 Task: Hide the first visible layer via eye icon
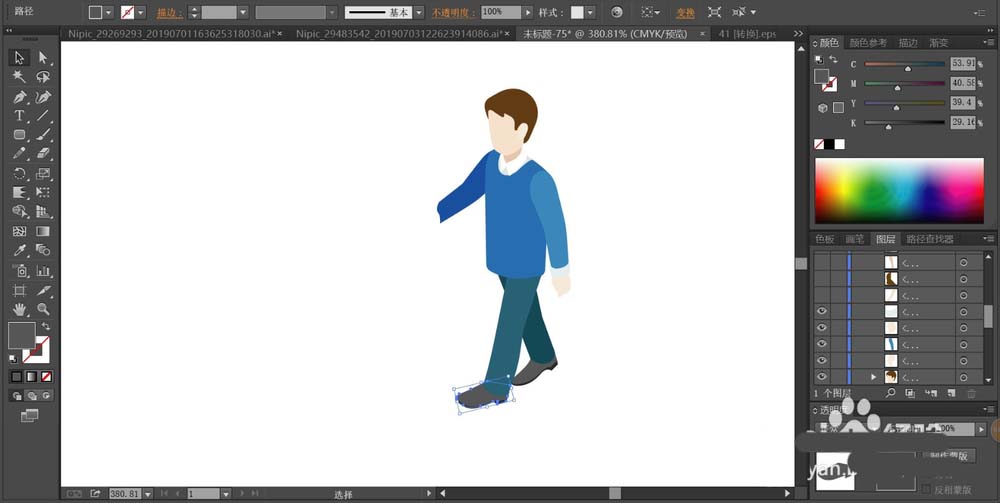point(822,311)
